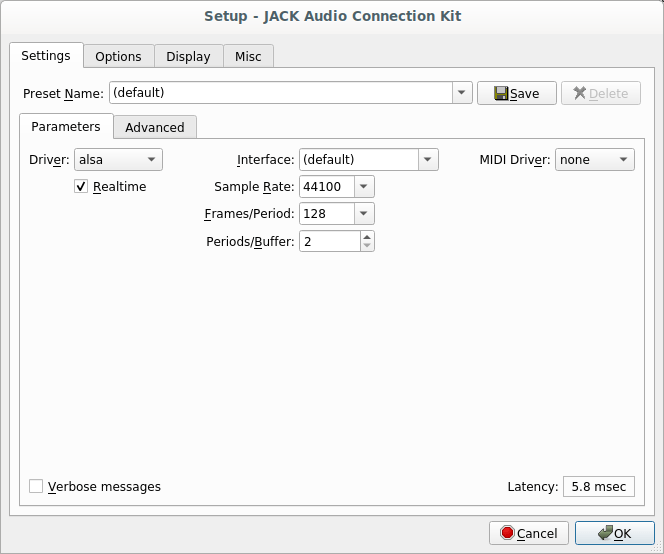664x554 pixels.
Task: Click the Save preset floppy icon
Action: [499, 93]
